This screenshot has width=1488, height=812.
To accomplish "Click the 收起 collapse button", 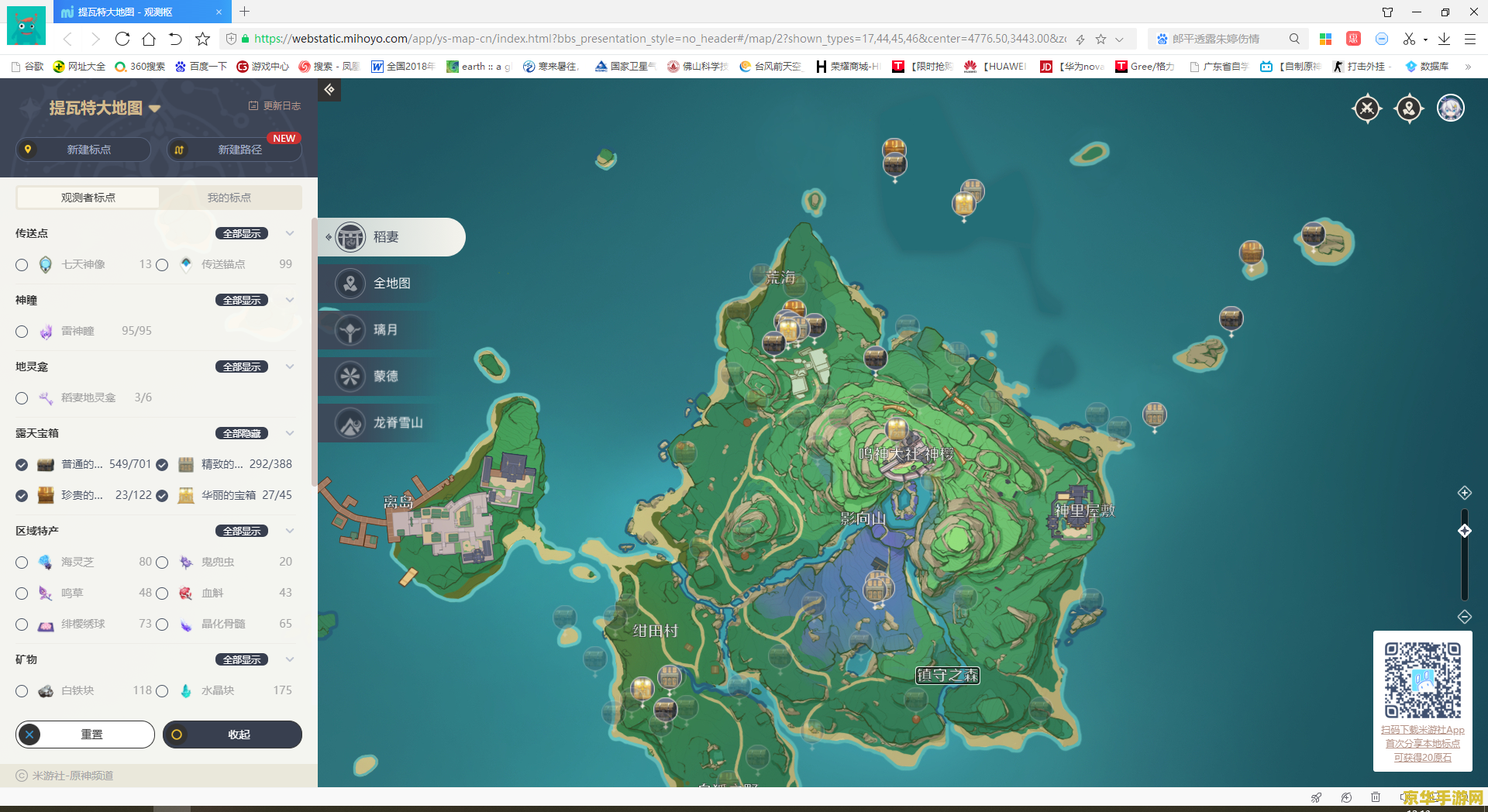I will coord(232,735).
